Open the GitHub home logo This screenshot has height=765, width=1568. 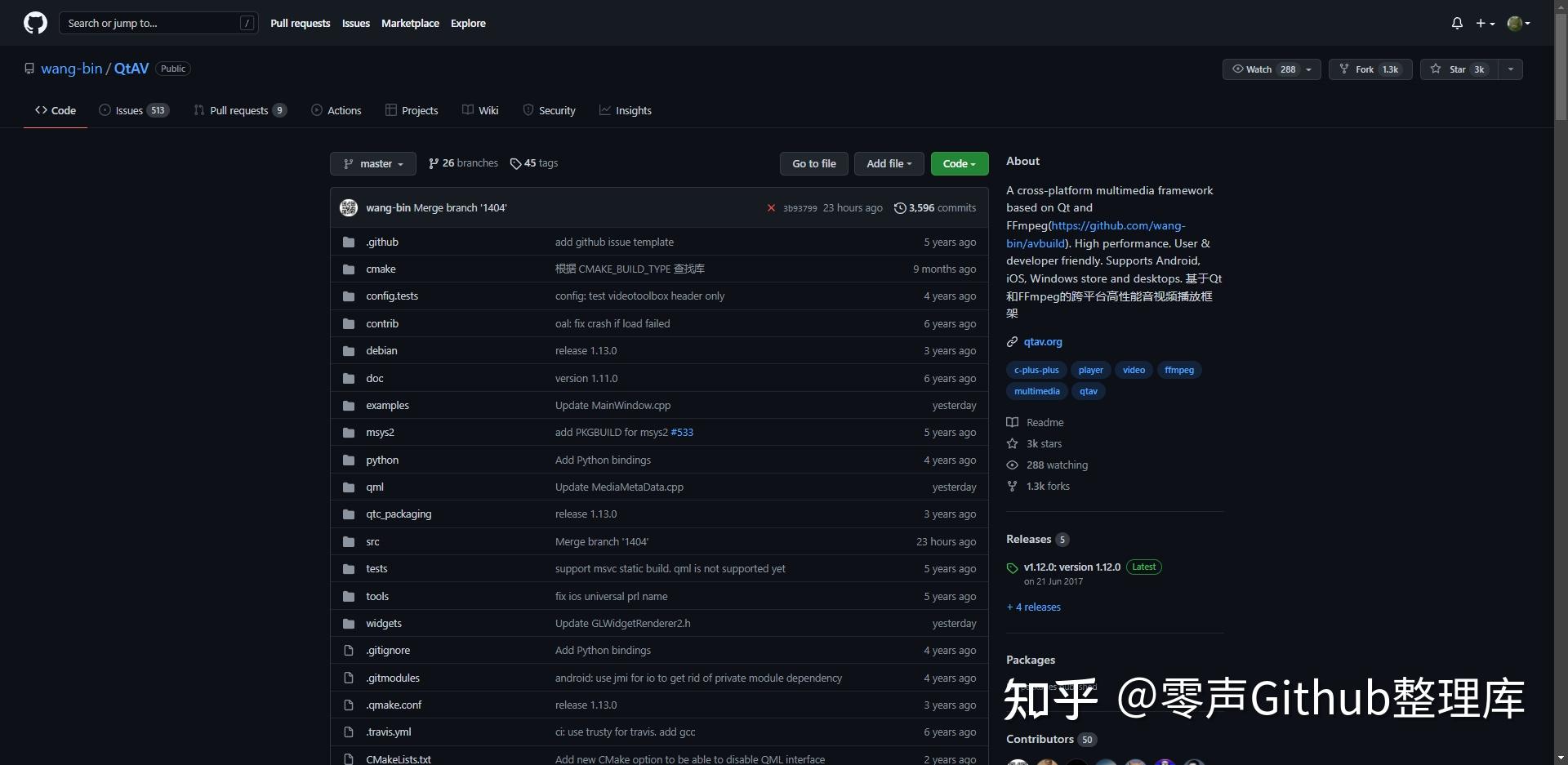[x=34, y=23]
